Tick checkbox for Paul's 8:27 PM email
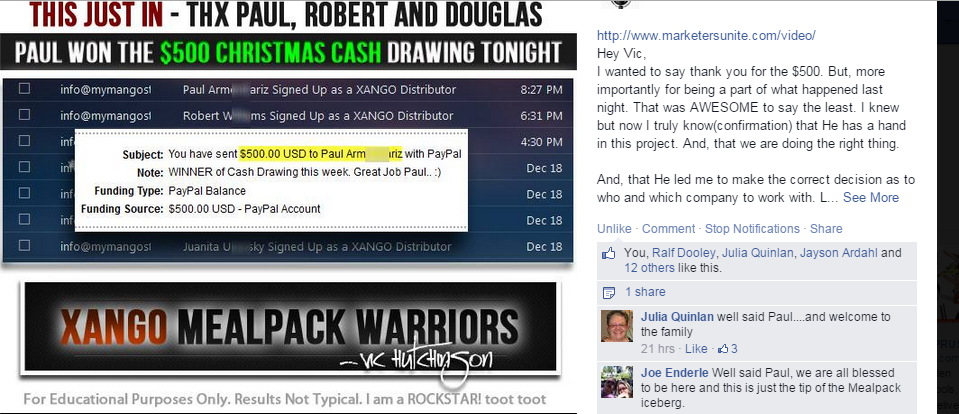This screenshot has width=959, height=414. pyautogui.click(x=24, y=89)
